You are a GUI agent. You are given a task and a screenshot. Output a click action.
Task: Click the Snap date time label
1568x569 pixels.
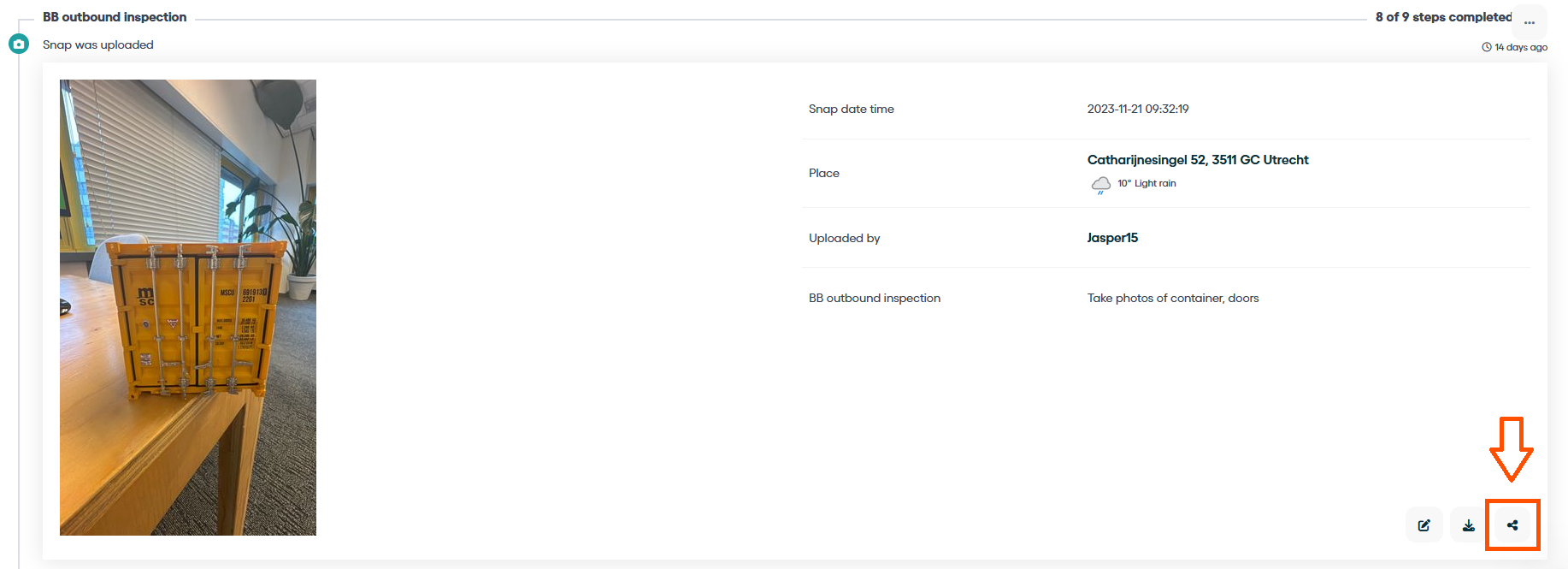(x=851, y=109)
